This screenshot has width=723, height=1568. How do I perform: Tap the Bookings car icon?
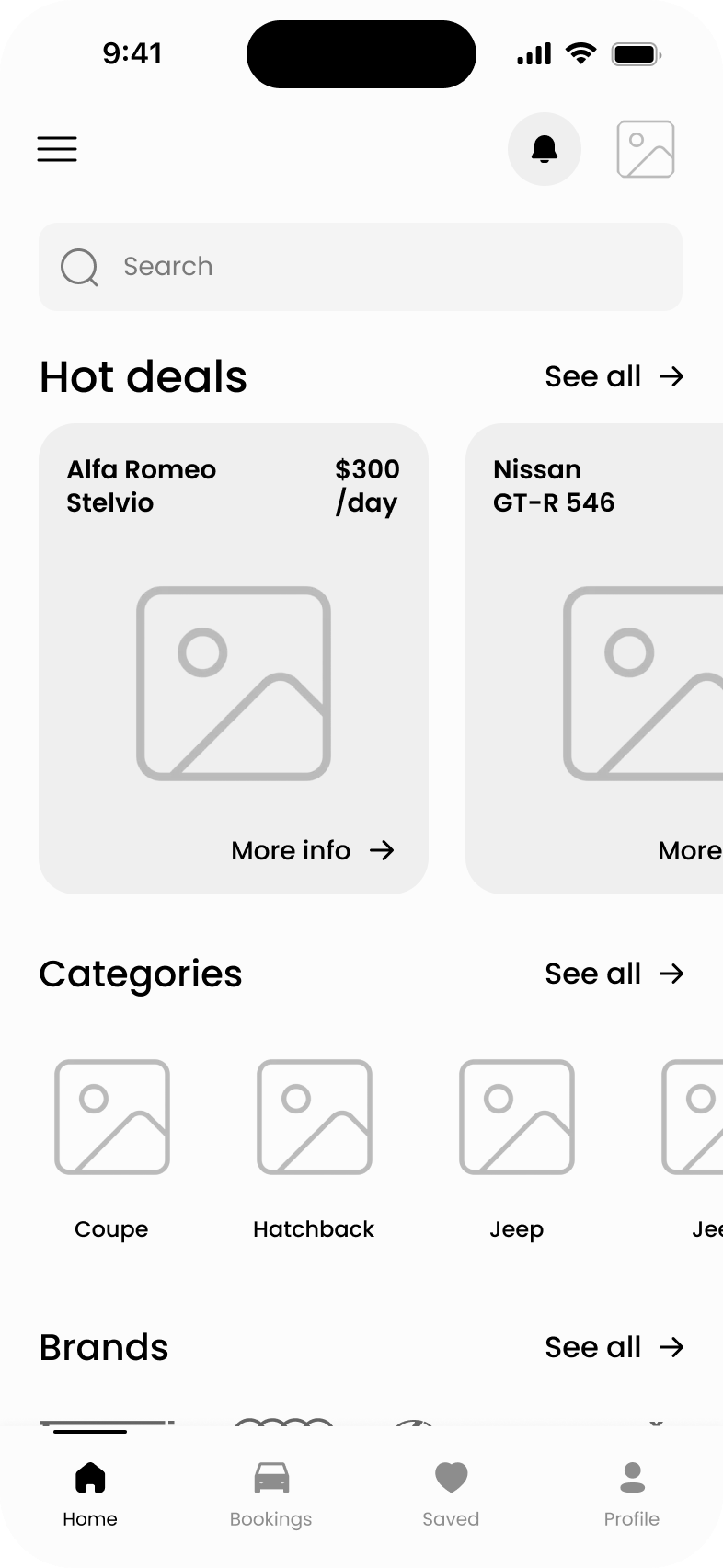(271, 1478)
